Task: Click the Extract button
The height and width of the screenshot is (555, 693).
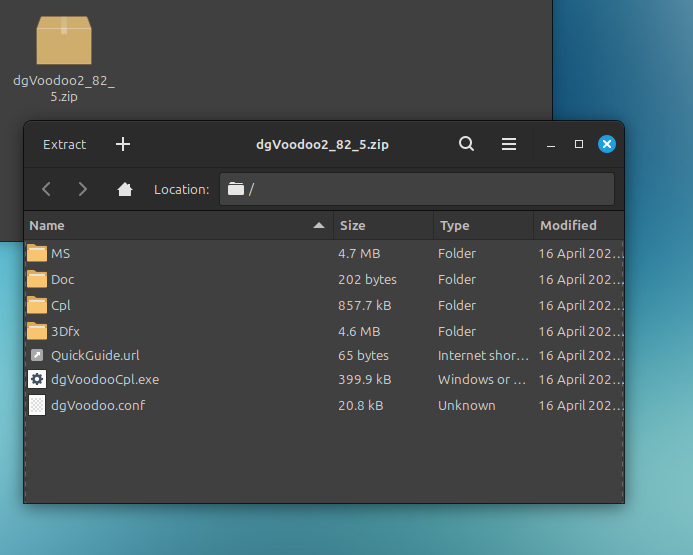Action: (x=65, y=144)
